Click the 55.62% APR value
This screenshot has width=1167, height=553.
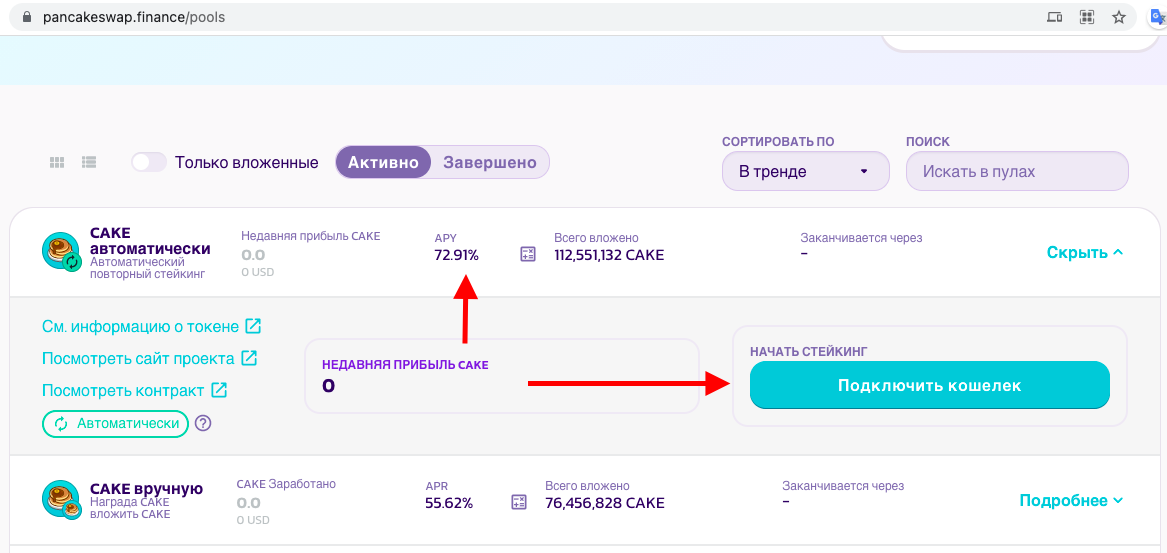point(449,503)
